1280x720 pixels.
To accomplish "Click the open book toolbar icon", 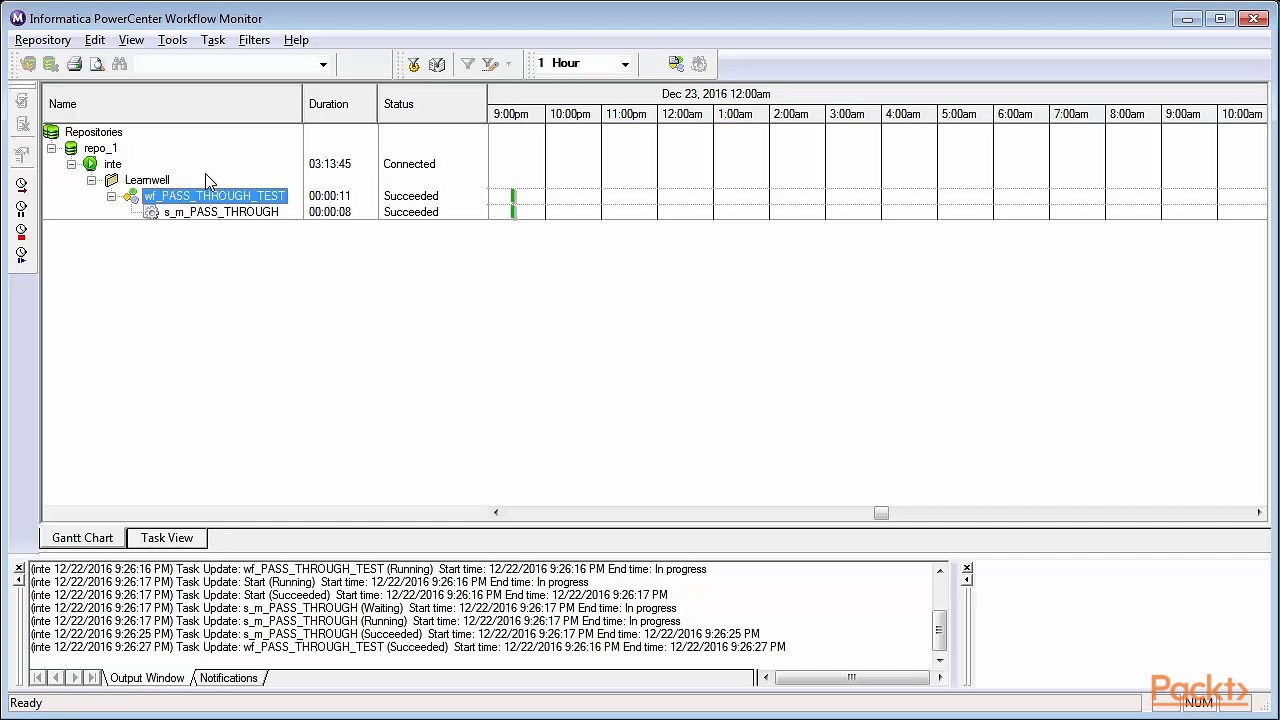I will [437, 64].
